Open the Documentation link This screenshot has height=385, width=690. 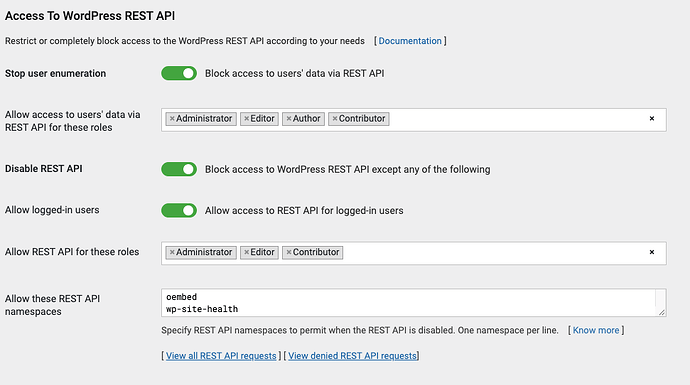tap(410, 41)
